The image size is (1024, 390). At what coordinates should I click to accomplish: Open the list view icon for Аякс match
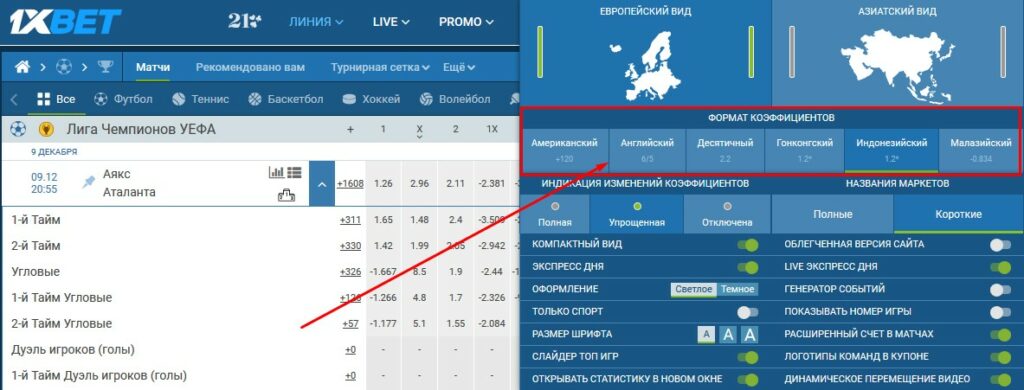294,172
